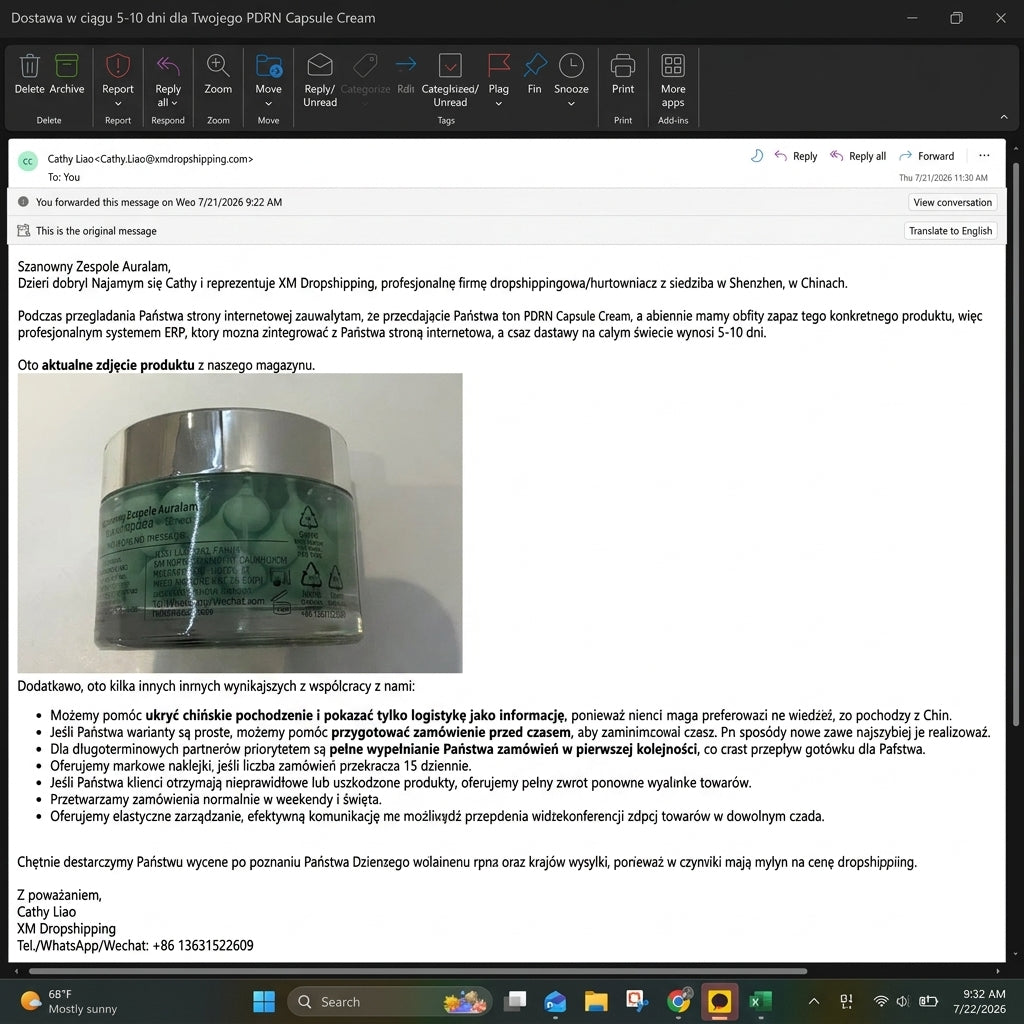Viewport: 1024px width, 1024px height.
Task: Click the timestamp Thu 7/21/2026 11:30 AM
Action: coord(943,178)
